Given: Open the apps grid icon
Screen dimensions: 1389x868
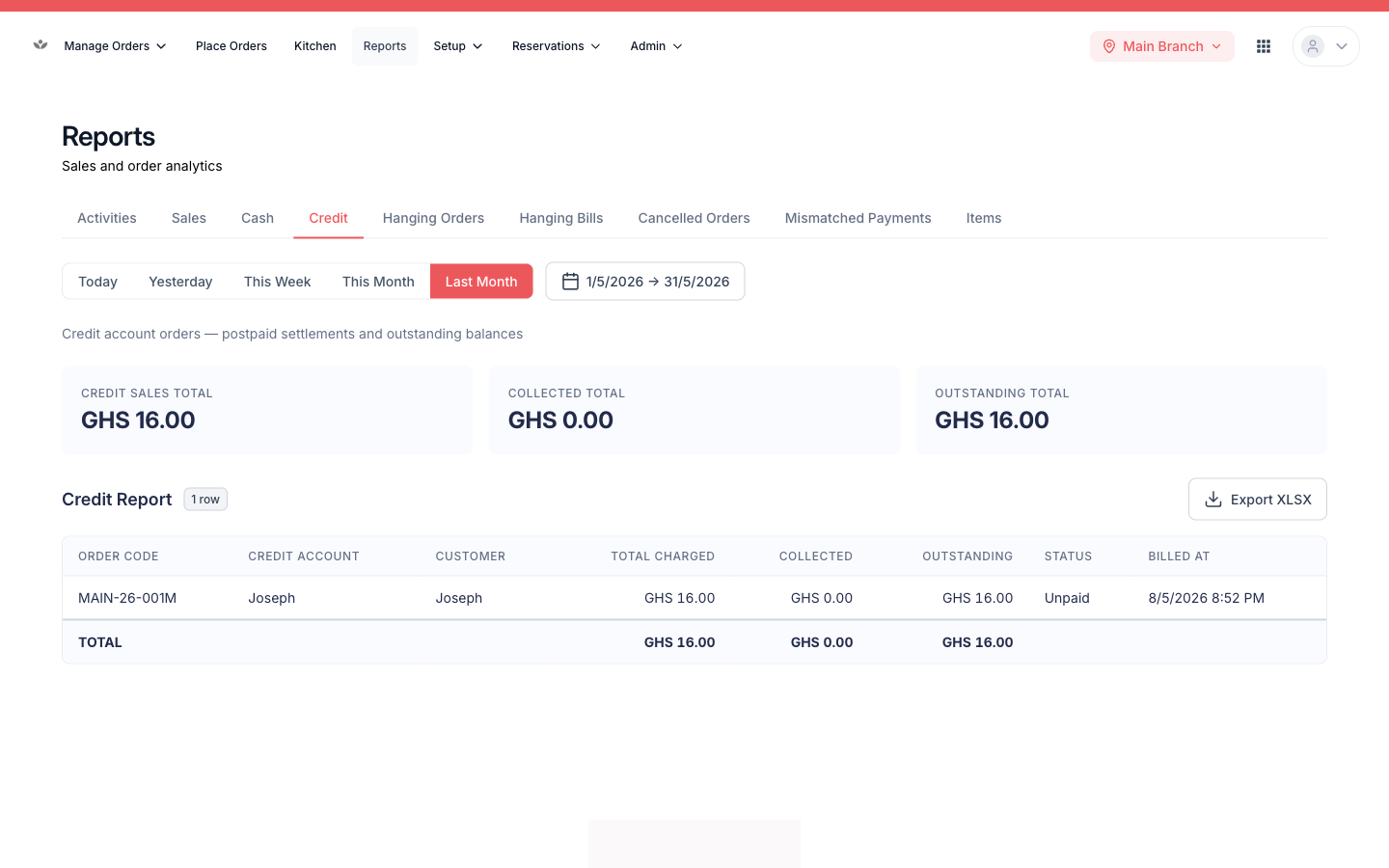Looking at the screenshot, I should (x=1264, y=46).
